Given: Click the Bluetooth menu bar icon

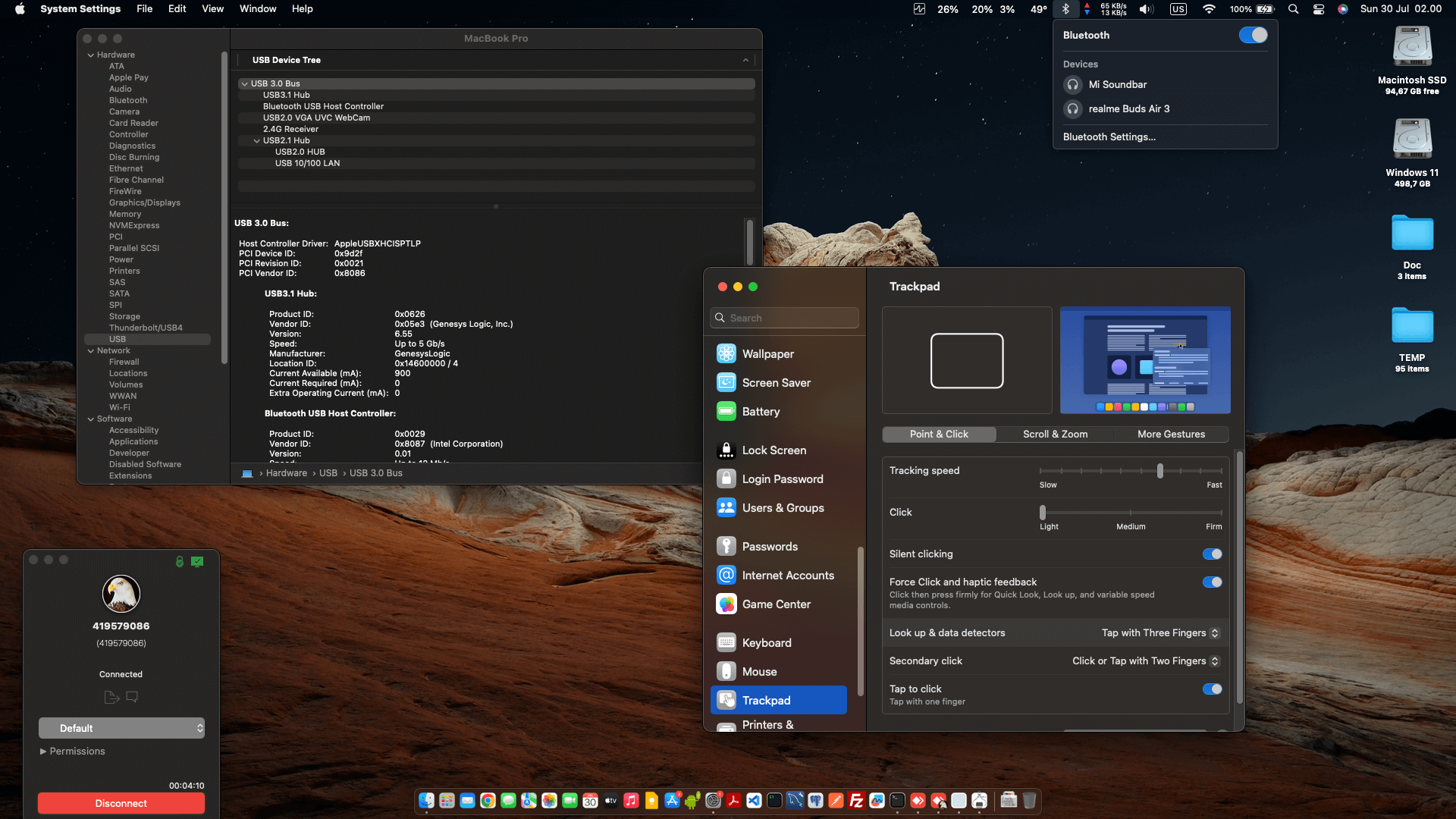Looking at the screenshot, I should (x=1065, y=9).
